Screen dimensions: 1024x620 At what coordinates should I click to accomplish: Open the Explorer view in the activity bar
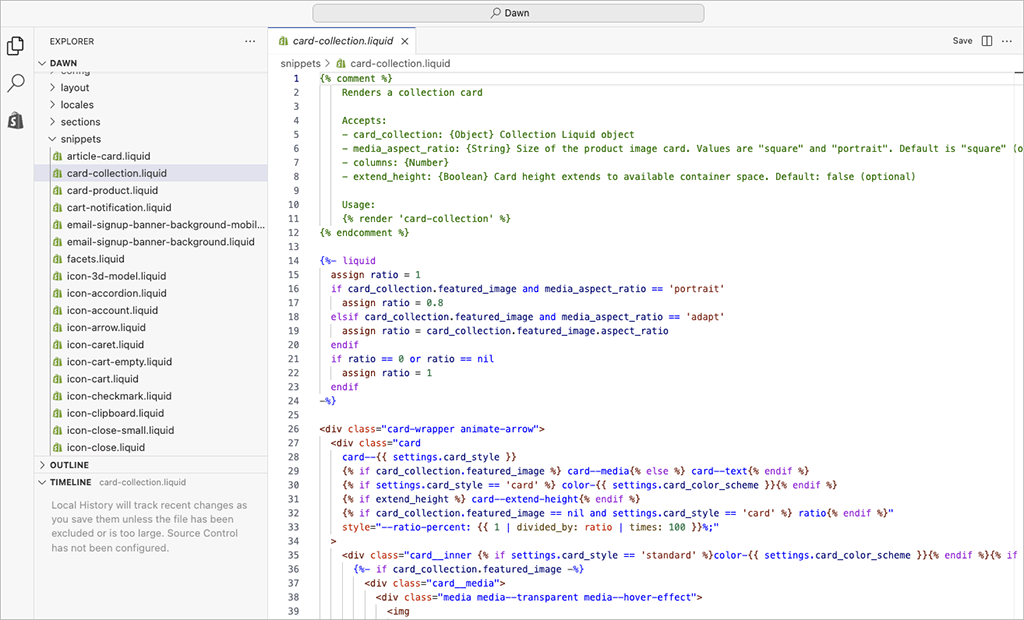click(x=15, y=46)
